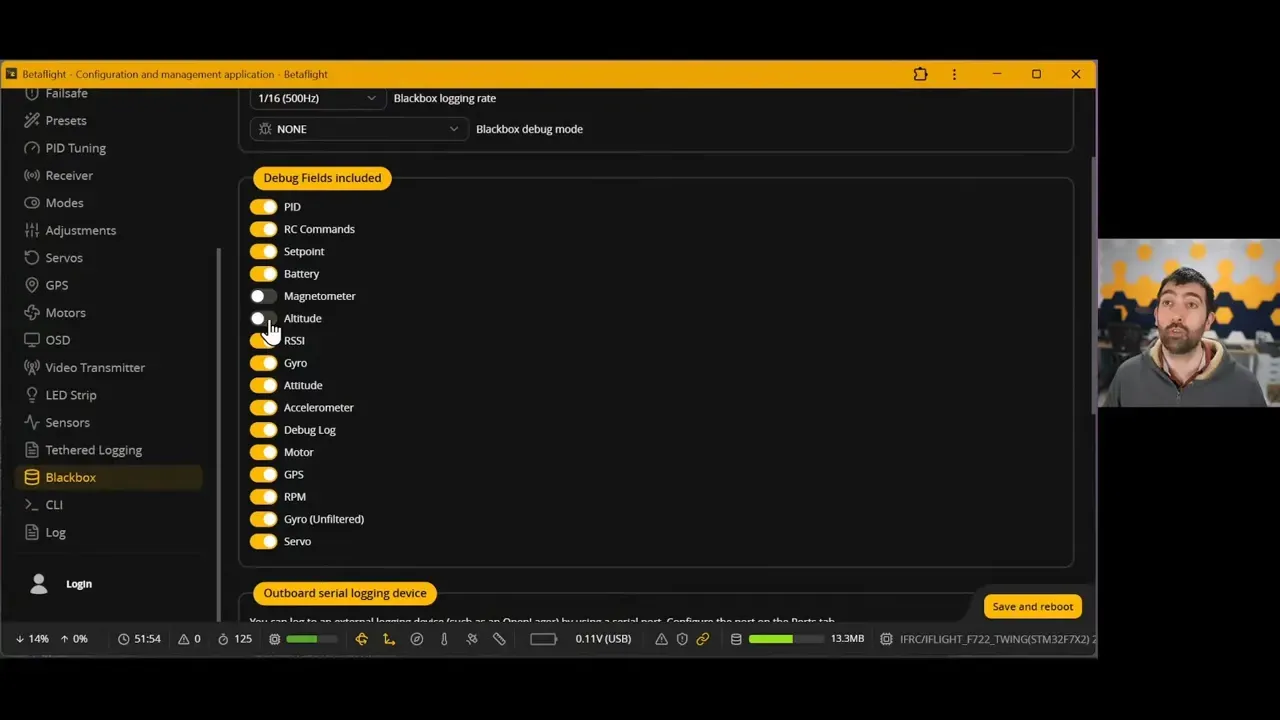
Task: Click the stopwatch icon beside 125
Action: 223,639
